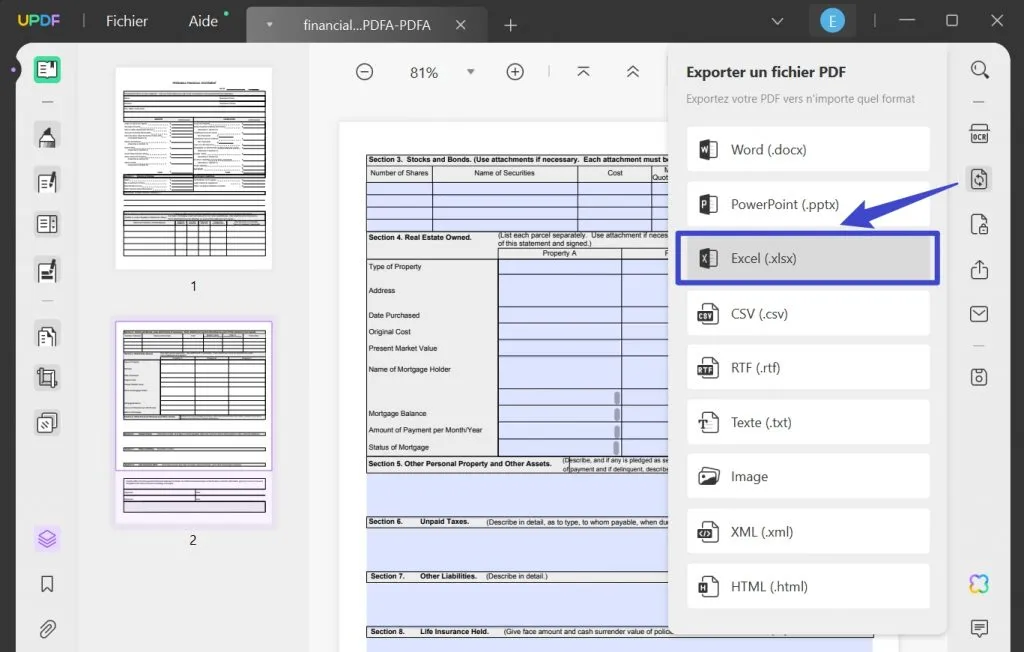Open the comments panel at bottom right
The width and height of the screenshot is (1024, 652).
pos(979,628)
